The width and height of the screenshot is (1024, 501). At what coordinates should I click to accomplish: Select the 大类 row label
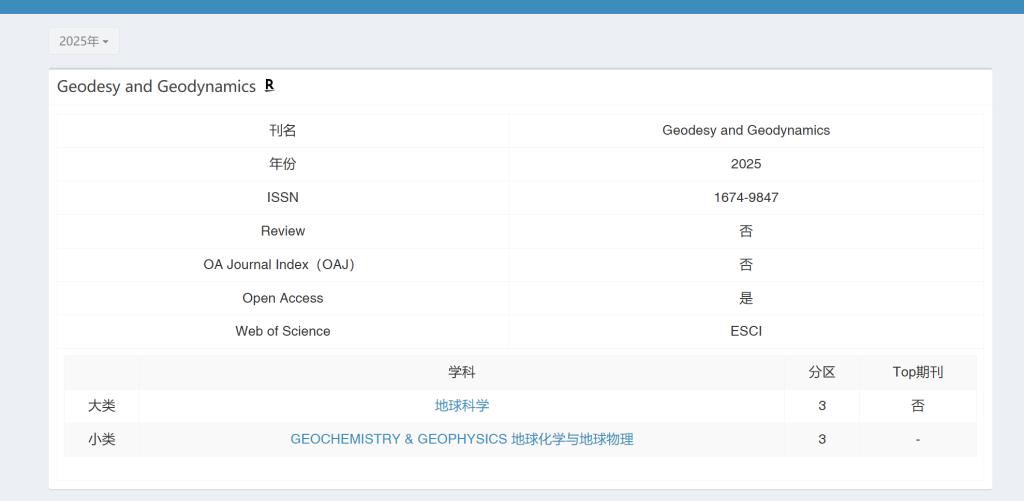pyautogui.click(x=102, y=406)
